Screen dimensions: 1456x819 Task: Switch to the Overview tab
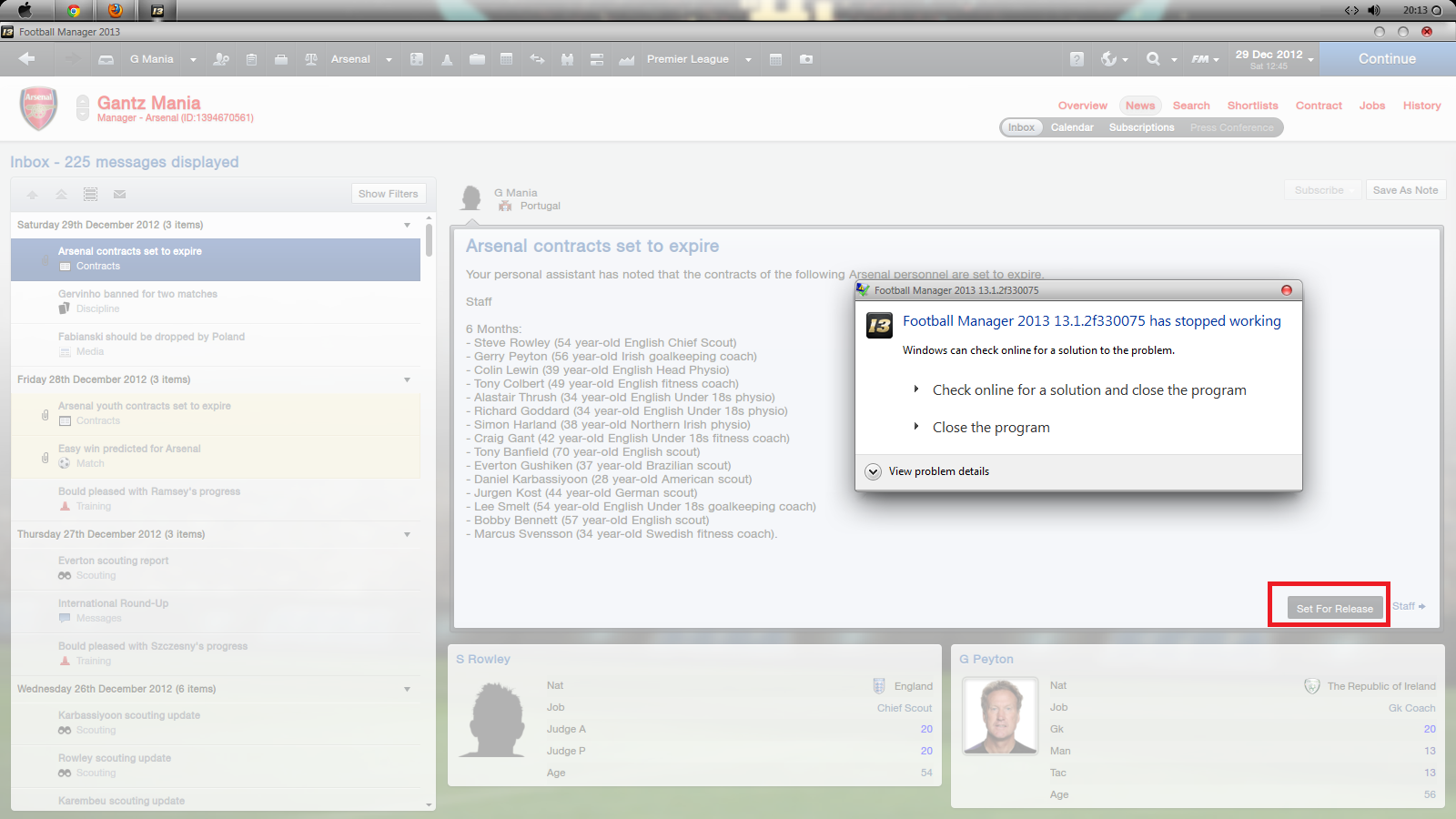tap(1082, 106)
